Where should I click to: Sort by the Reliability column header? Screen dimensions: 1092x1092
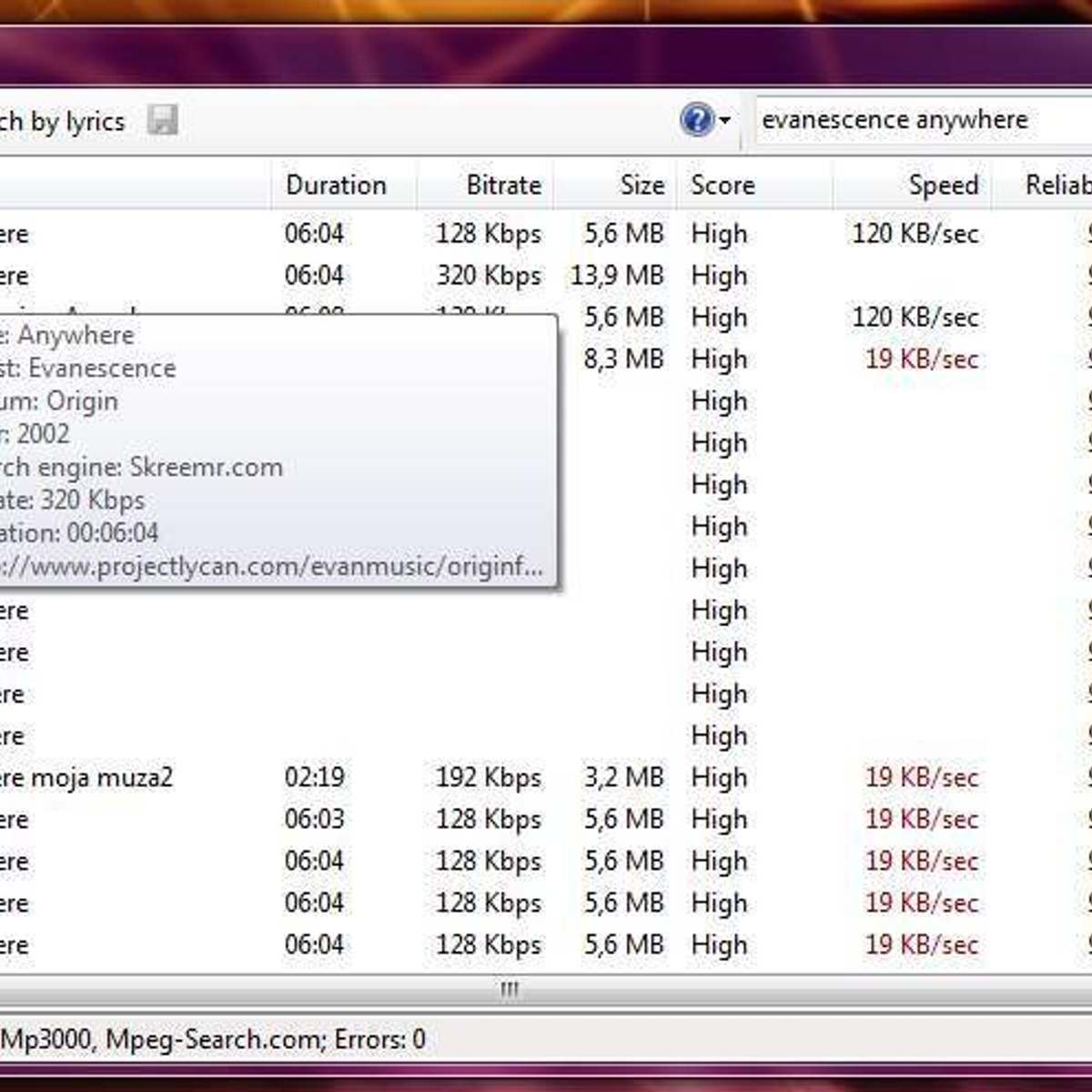[1056, 186]
